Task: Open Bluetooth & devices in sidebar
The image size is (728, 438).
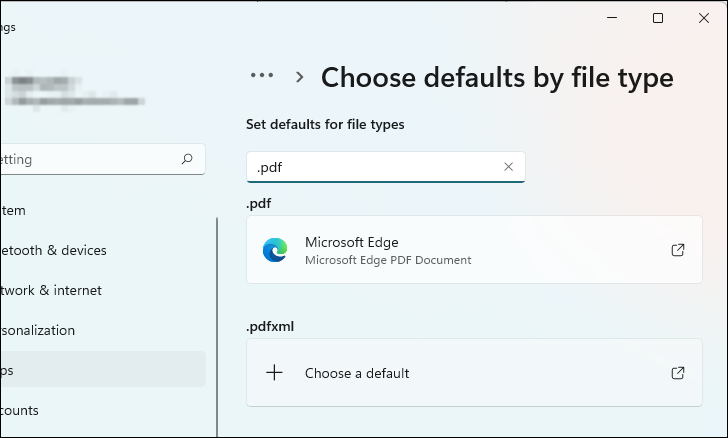Action: pos(55,250)
